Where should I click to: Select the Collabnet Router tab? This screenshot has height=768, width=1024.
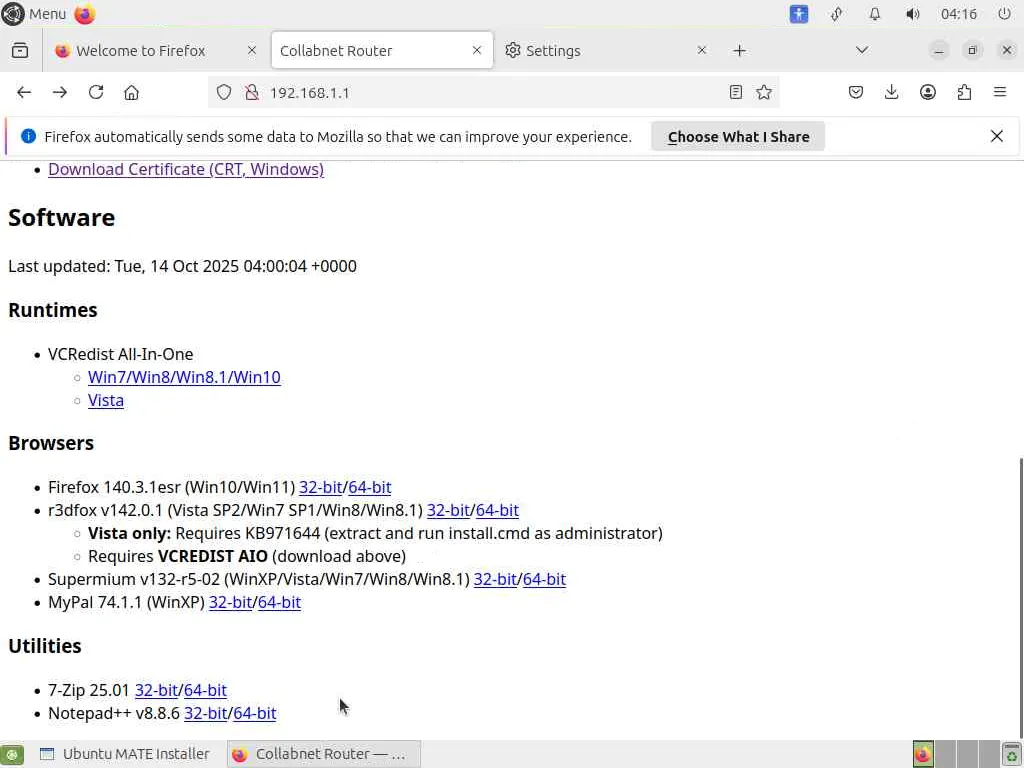[382, 50]
